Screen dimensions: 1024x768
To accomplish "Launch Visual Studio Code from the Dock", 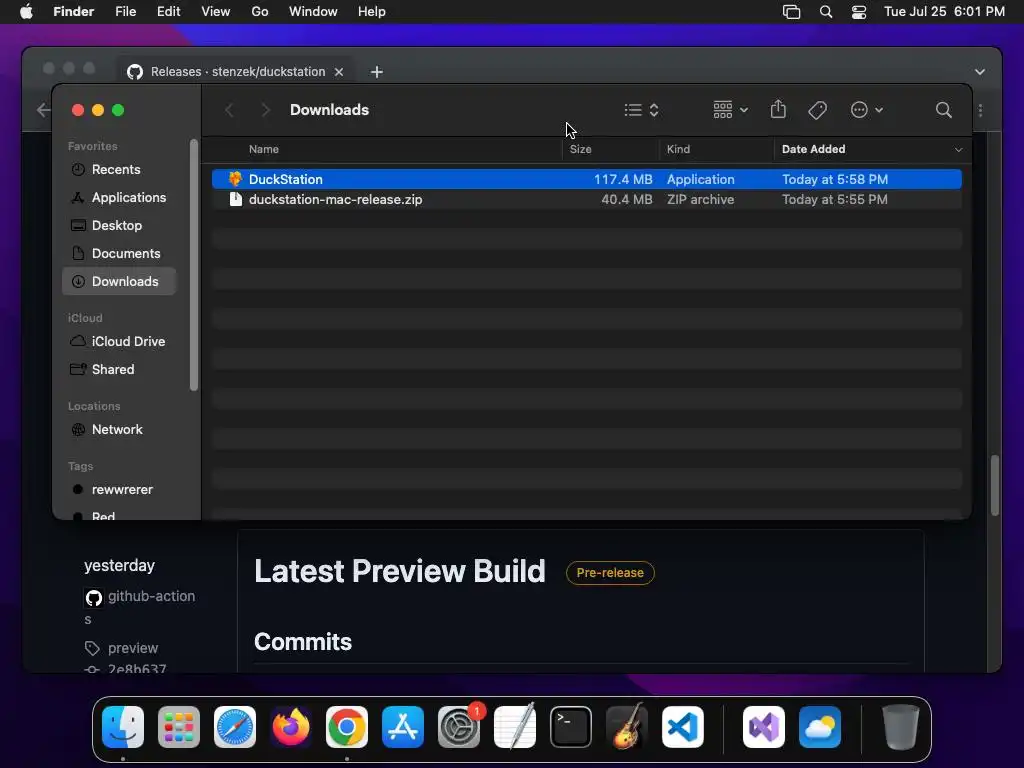I will point(683,727).
